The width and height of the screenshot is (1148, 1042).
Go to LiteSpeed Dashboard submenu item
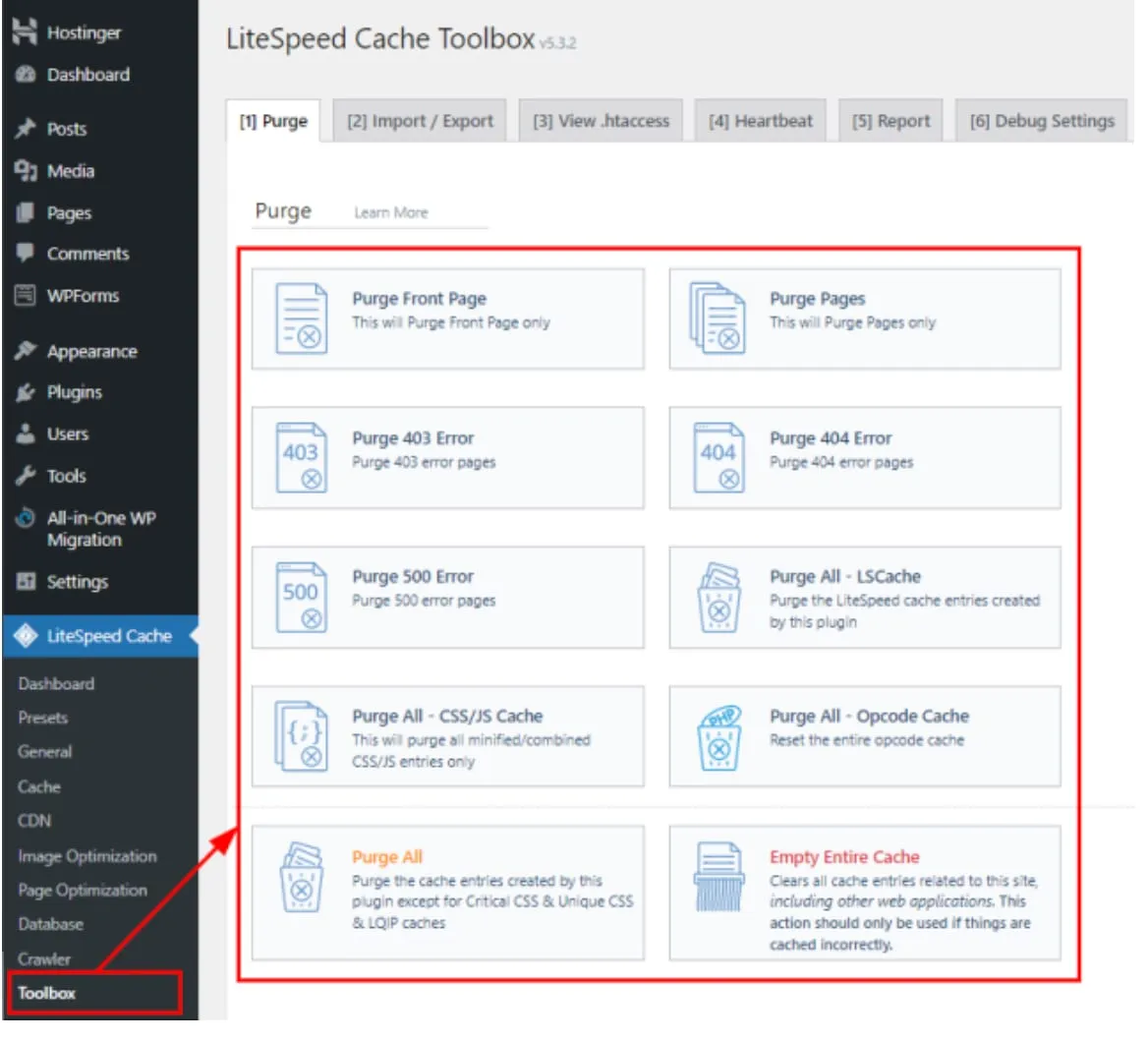(56, 683)
